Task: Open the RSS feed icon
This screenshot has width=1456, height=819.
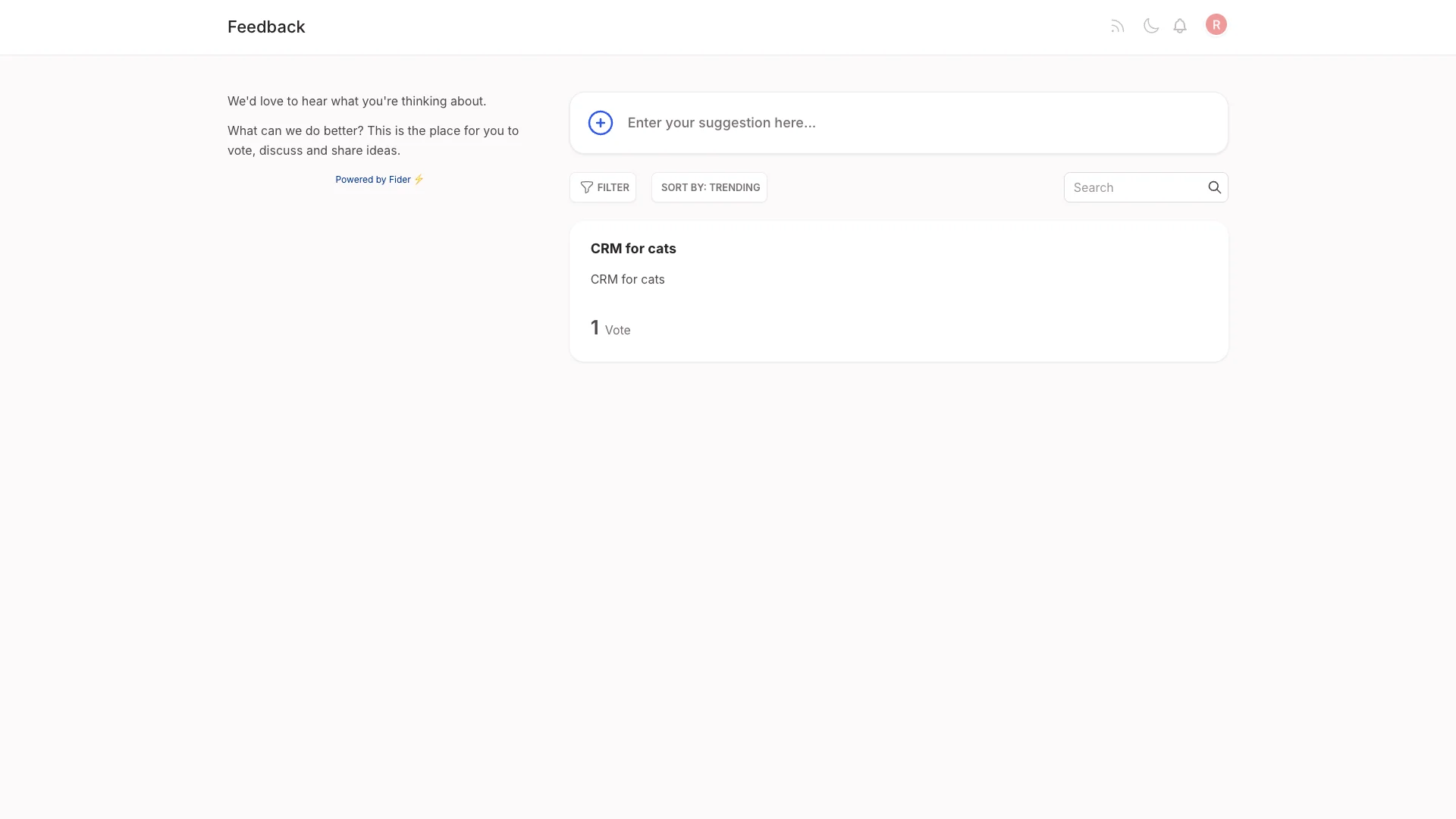Action: pos(1117,25)
